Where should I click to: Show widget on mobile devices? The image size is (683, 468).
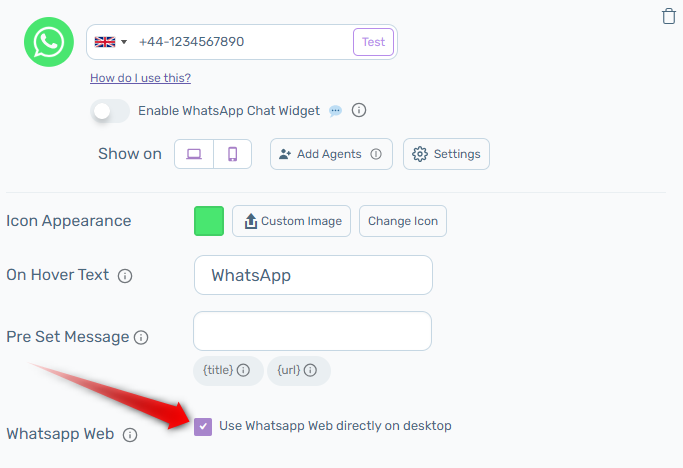tap(232, 154)
